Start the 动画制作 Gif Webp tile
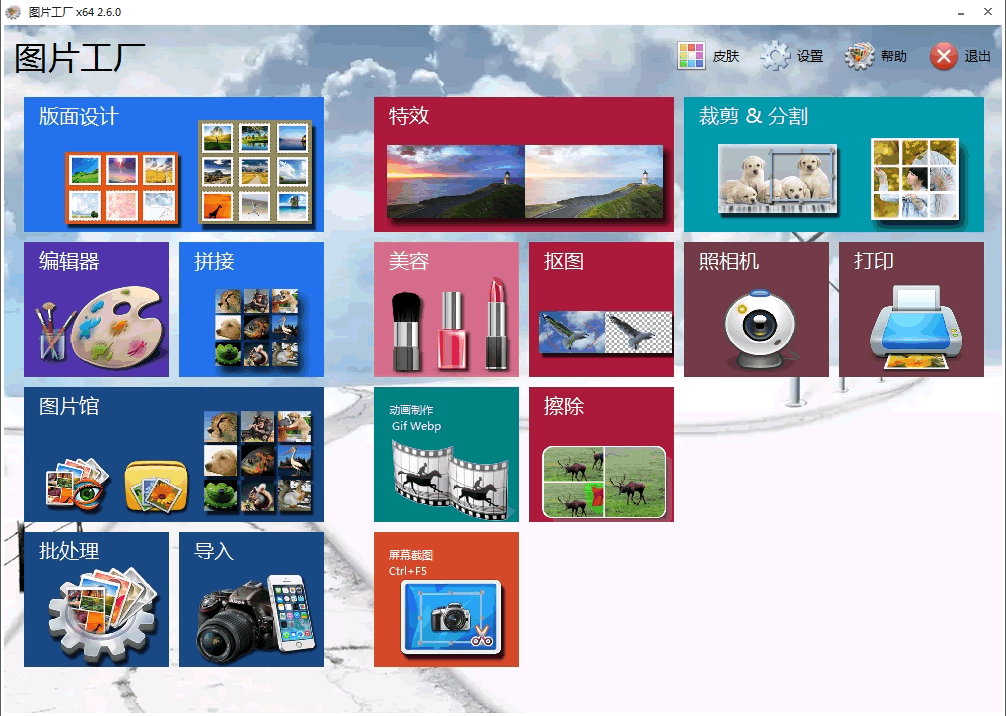 [446, 454]
